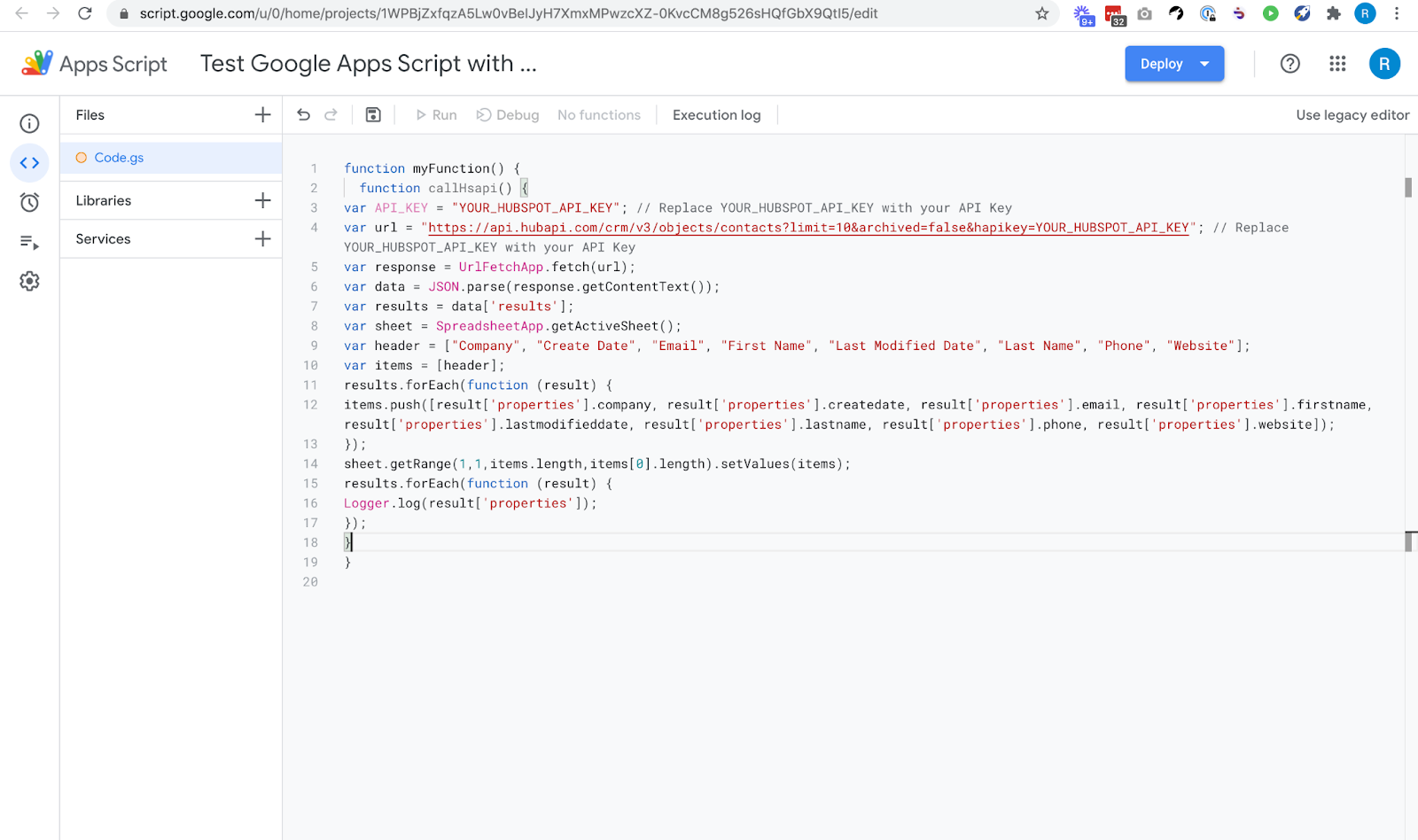Click the camera extension icon
The width and height of the screenshot is (1418, 840).
pyautogui.click(x=1145, y=13)
